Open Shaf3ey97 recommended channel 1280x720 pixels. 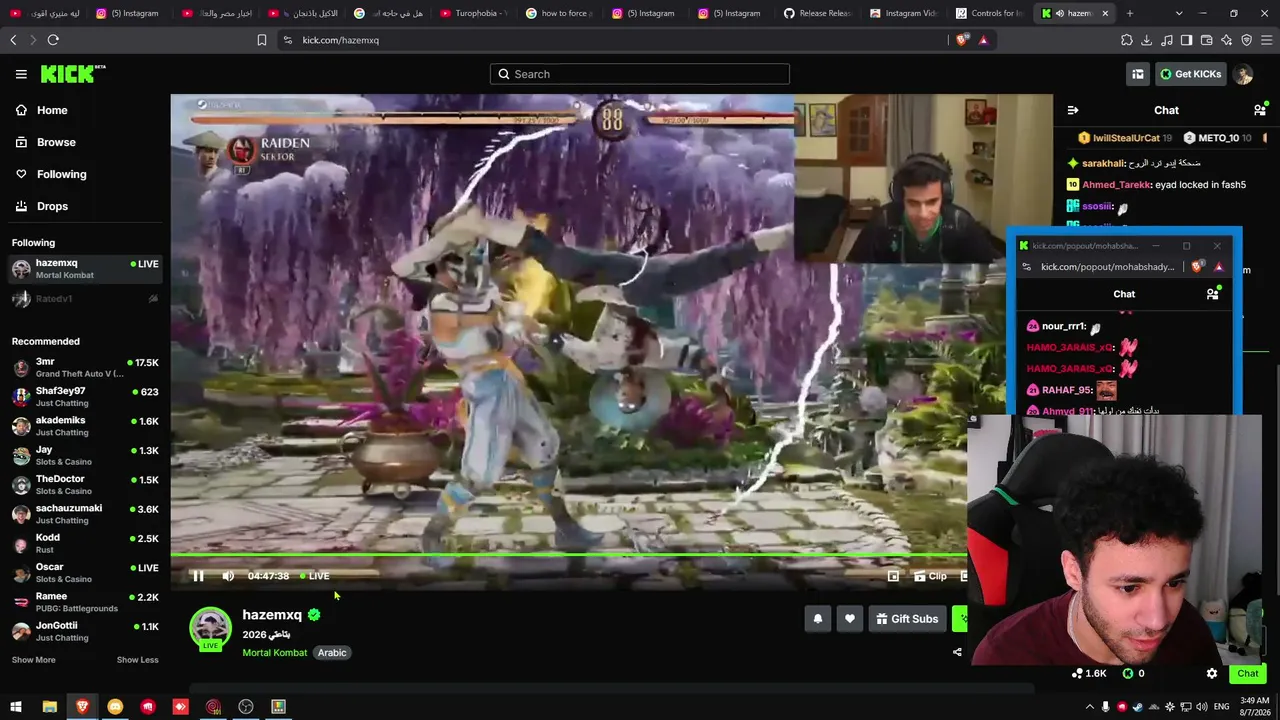[x=85, y=397]
